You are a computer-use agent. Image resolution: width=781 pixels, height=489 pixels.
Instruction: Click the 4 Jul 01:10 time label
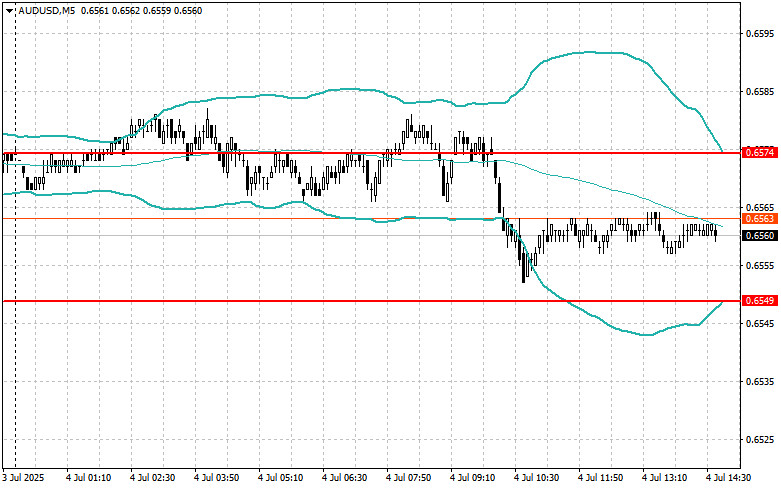[x=88, y=478]
